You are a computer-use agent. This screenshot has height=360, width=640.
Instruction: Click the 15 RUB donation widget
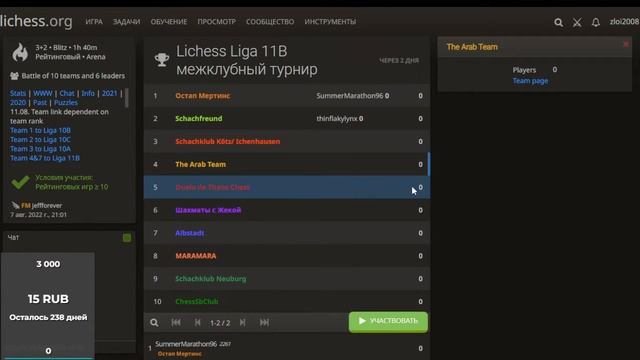click(x=48, y=306)
